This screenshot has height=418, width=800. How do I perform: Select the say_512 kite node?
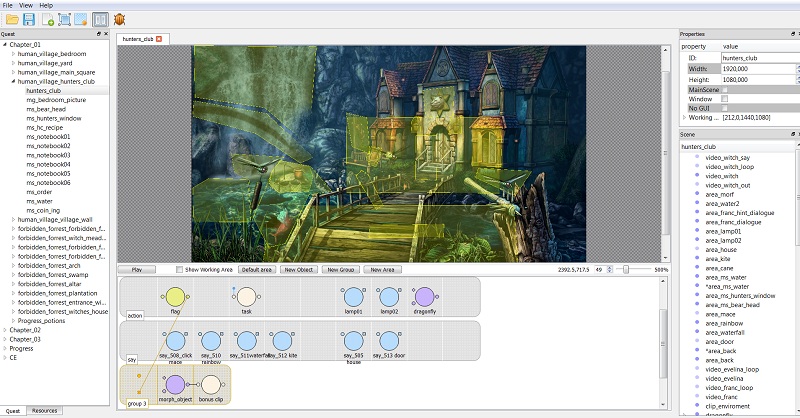(282, 341)
